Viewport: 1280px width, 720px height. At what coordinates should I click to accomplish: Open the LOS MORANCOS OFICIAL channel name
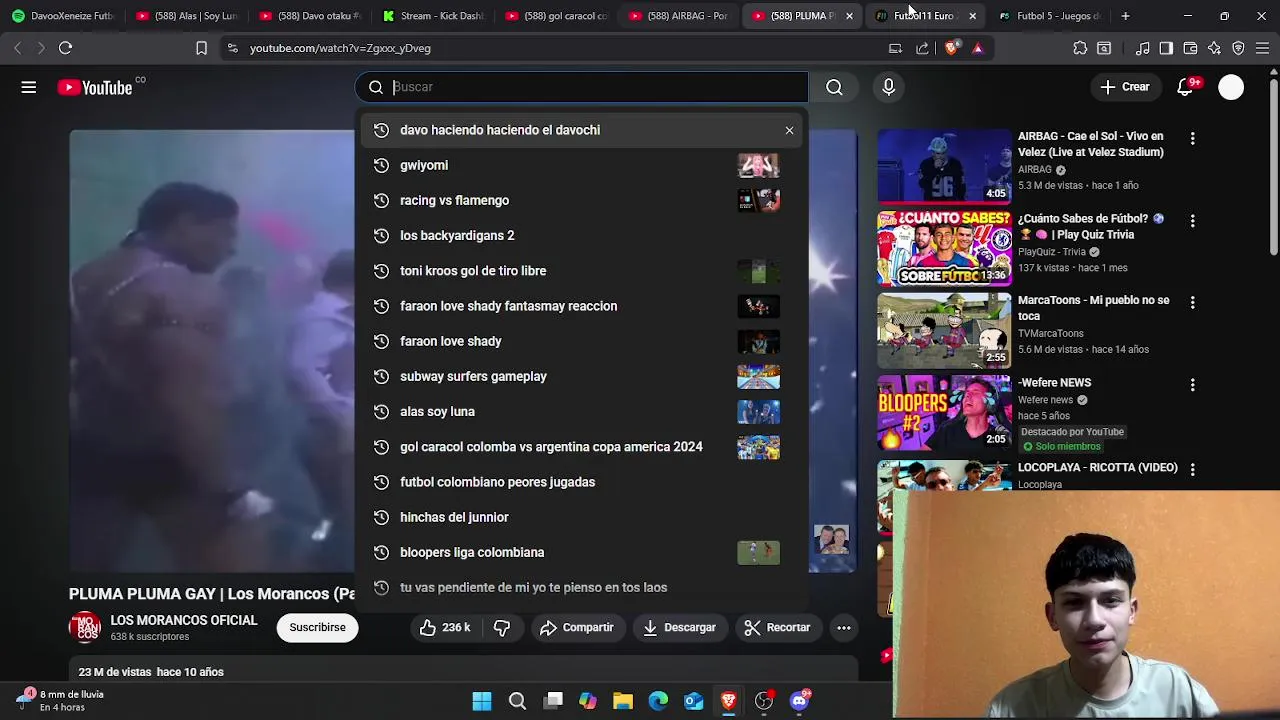click(184, 620)
